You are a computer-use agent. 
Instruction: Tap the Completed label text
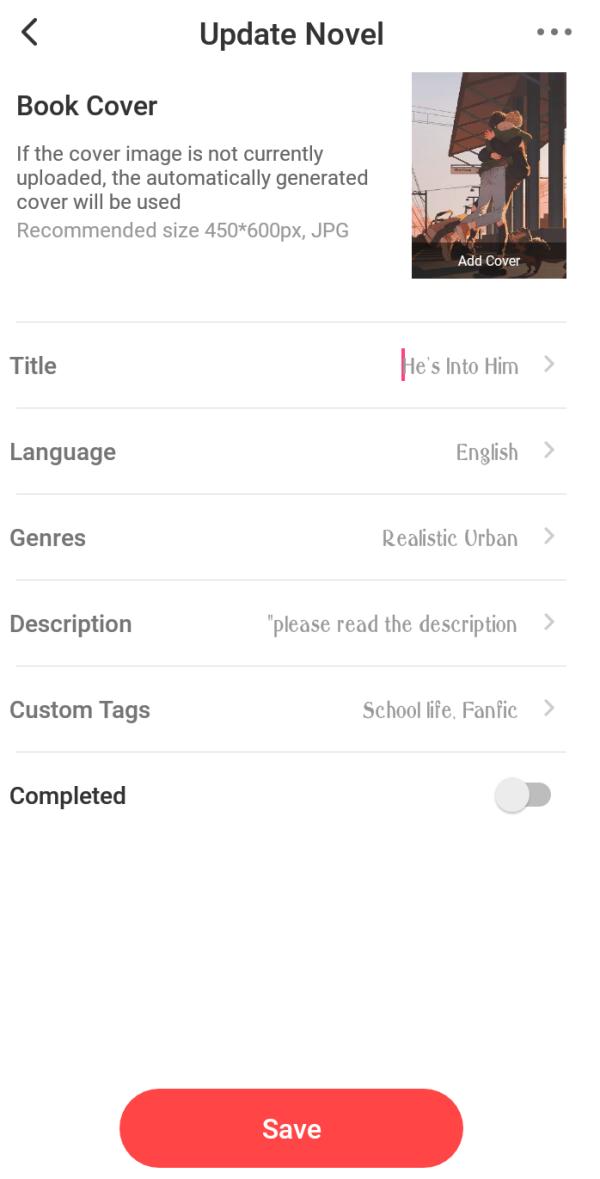pyautogui.click(x=68, y=796)
